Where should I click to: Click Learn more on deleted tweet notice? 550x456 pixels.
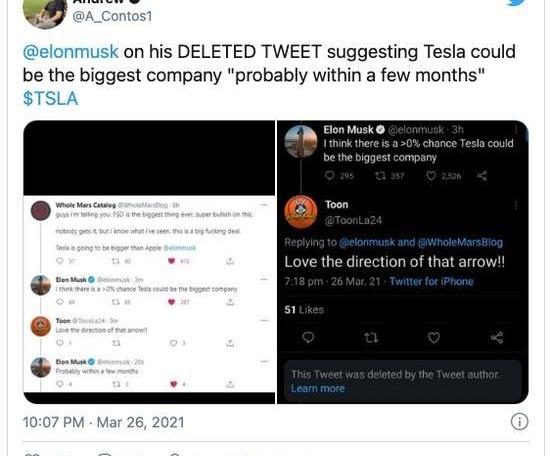[318, 388]
